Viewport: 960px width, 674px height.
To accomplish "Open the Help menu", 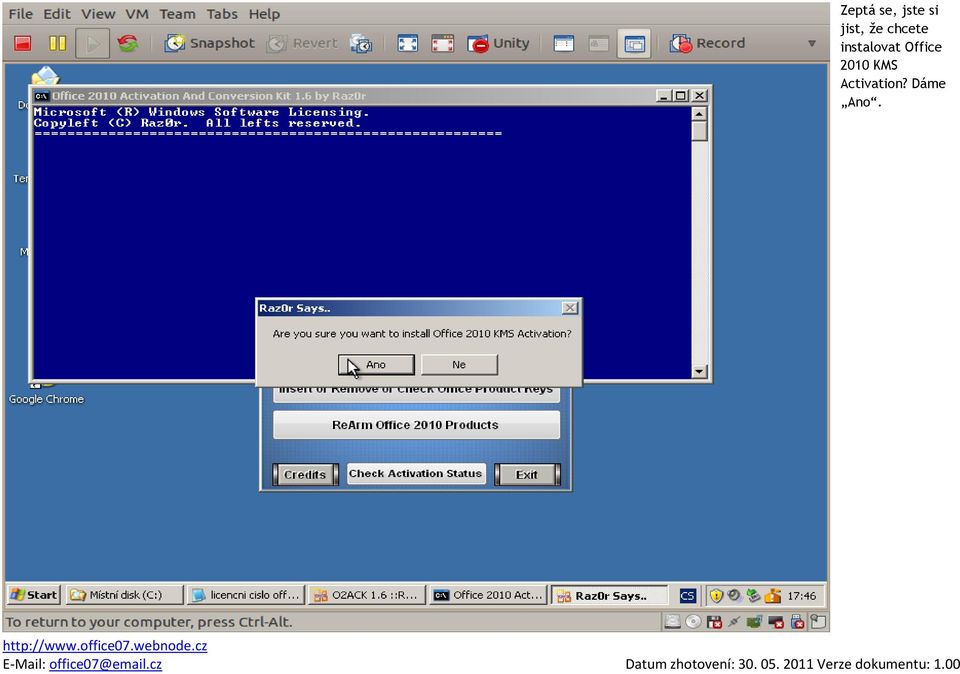I will [x=264, y=13].
